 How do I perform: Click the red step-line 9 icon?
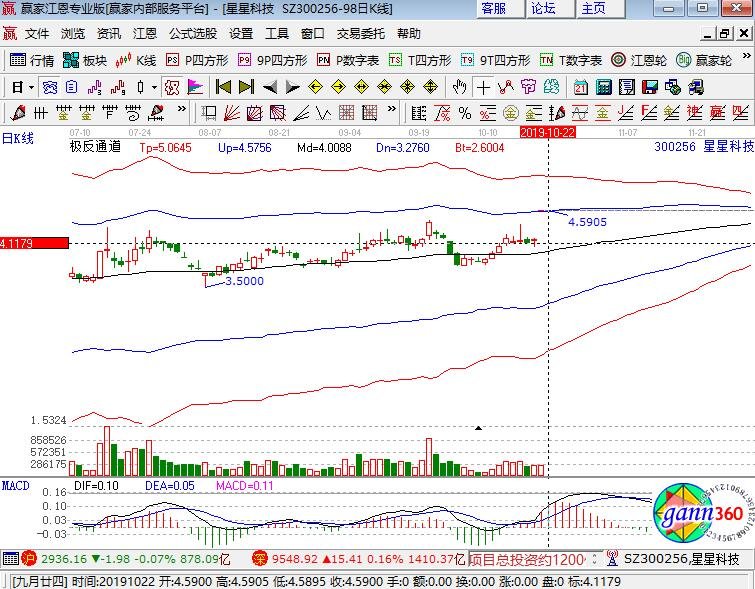click(118, 88)
